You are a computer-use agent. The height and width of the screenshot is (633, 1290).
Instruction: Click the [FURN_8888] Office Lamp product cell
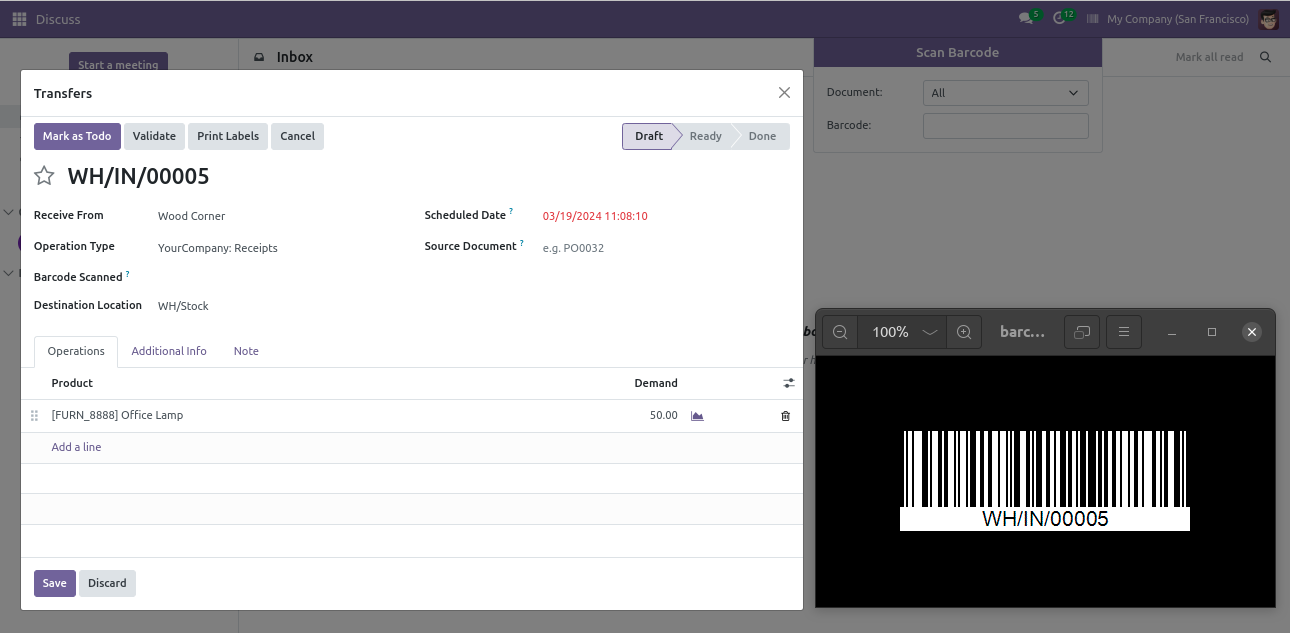tap(117, 415)
